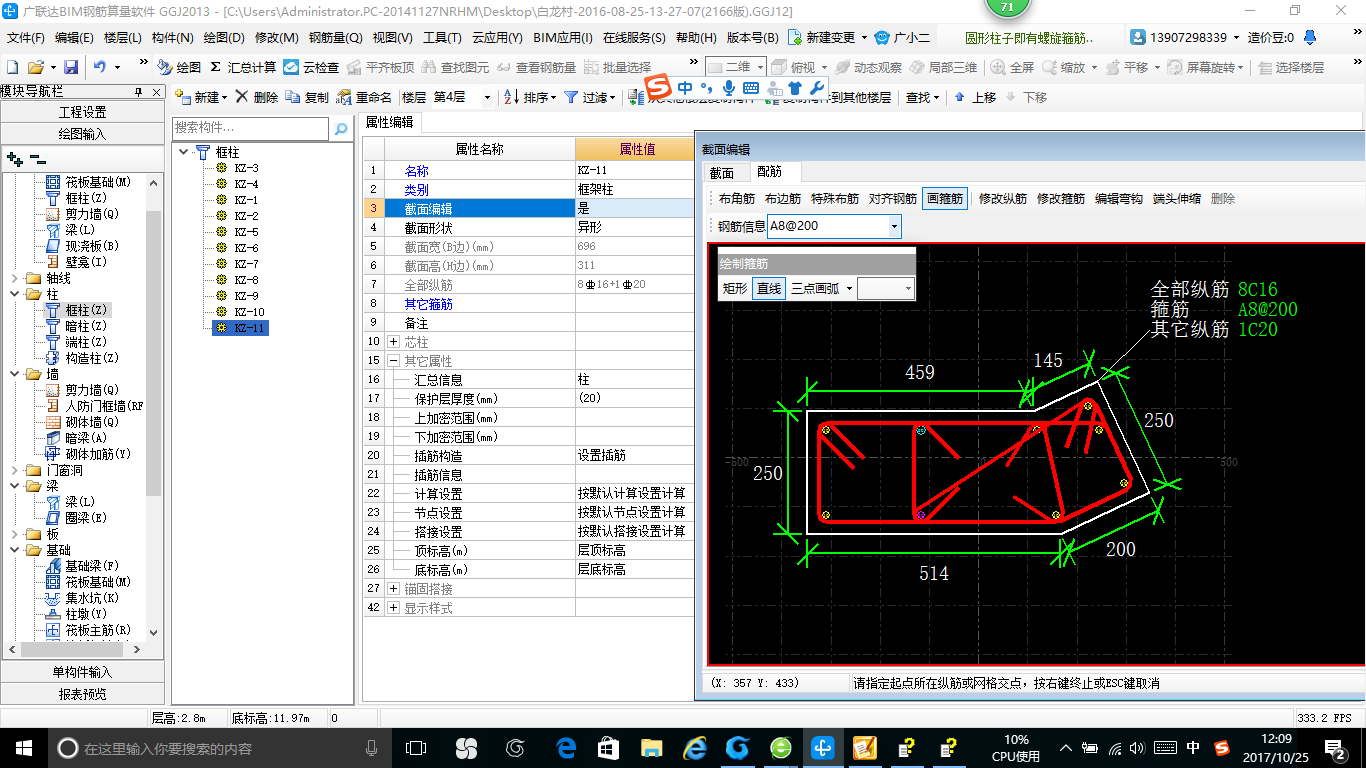
Task: Click the 布角筋 button
Action: [737, 198]
